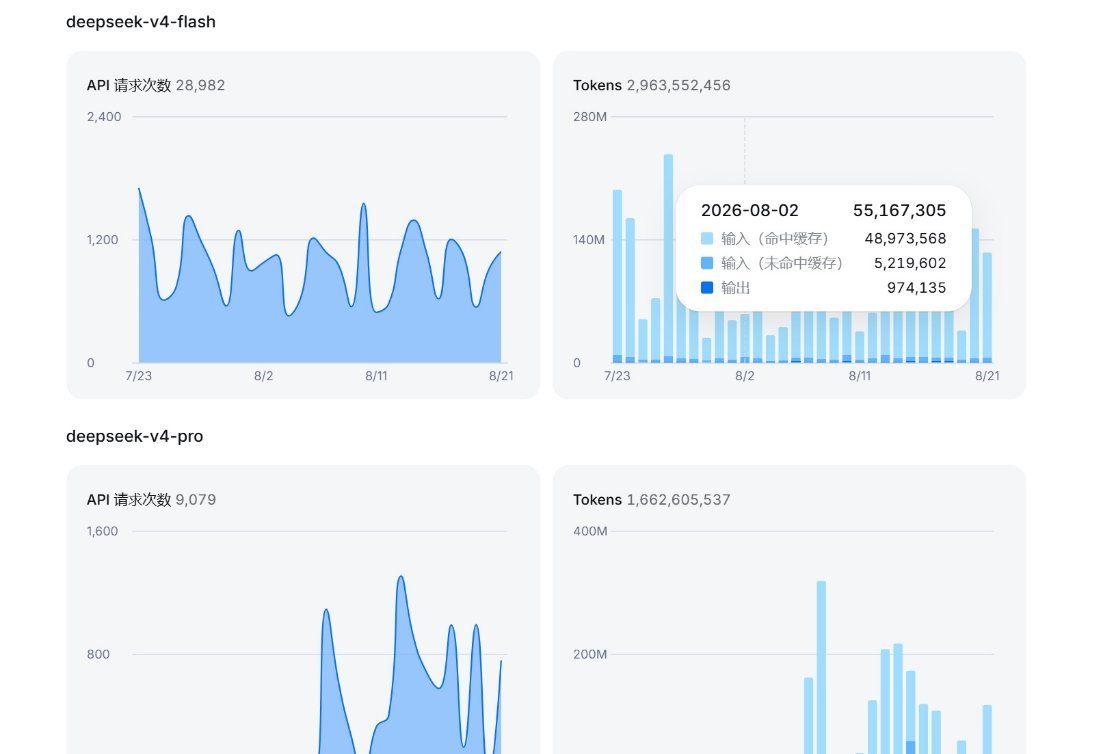
Task: Click the medium blue uncached-input legend swatch
Action: tap(707, 263)
